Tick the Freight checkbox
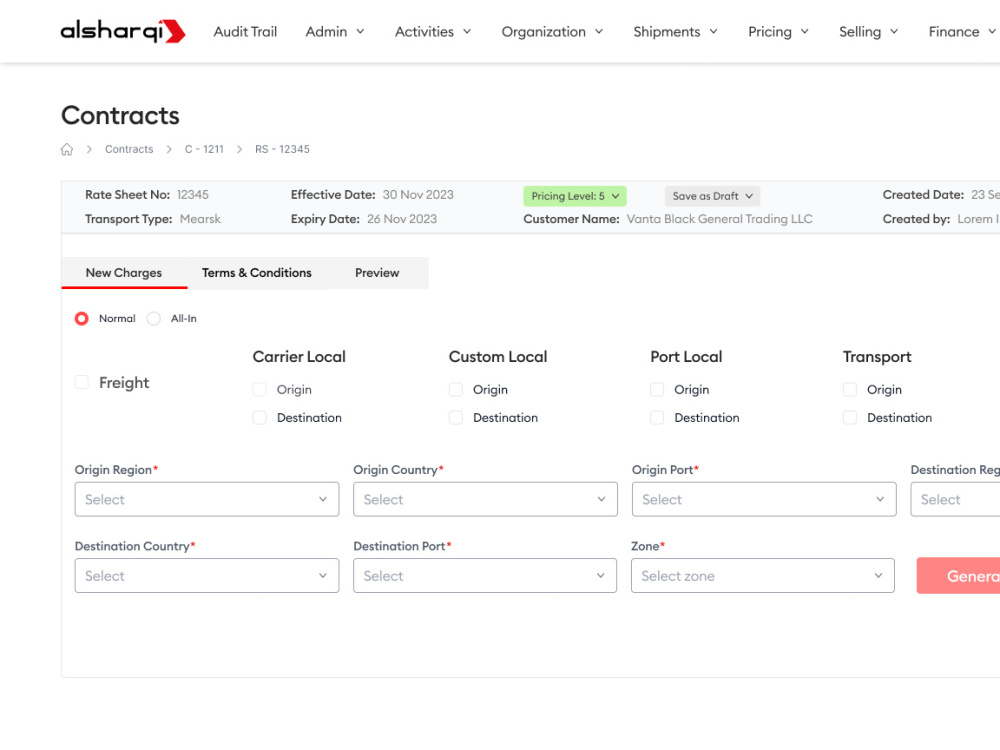 pyautogui.click(x=82, y=382)
